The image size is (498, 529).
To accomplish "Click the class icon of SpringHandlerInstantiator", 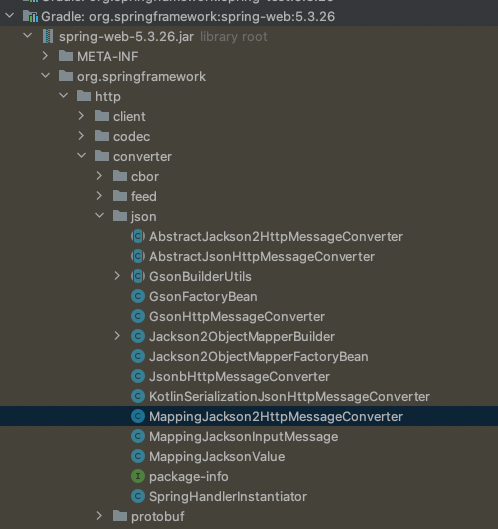I will [138, 496].
